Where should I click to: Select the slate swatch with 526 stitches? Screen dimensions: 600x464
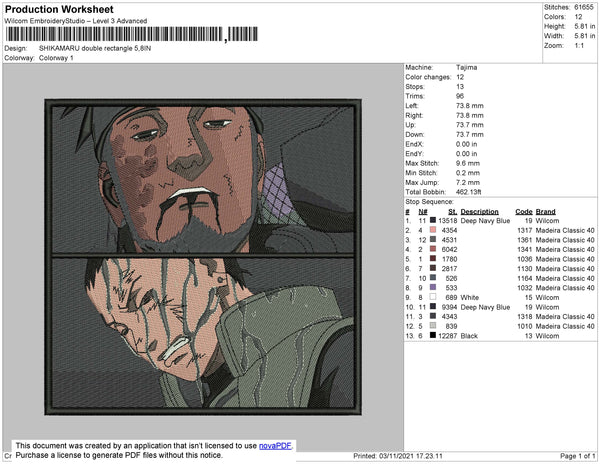(433, 278)
